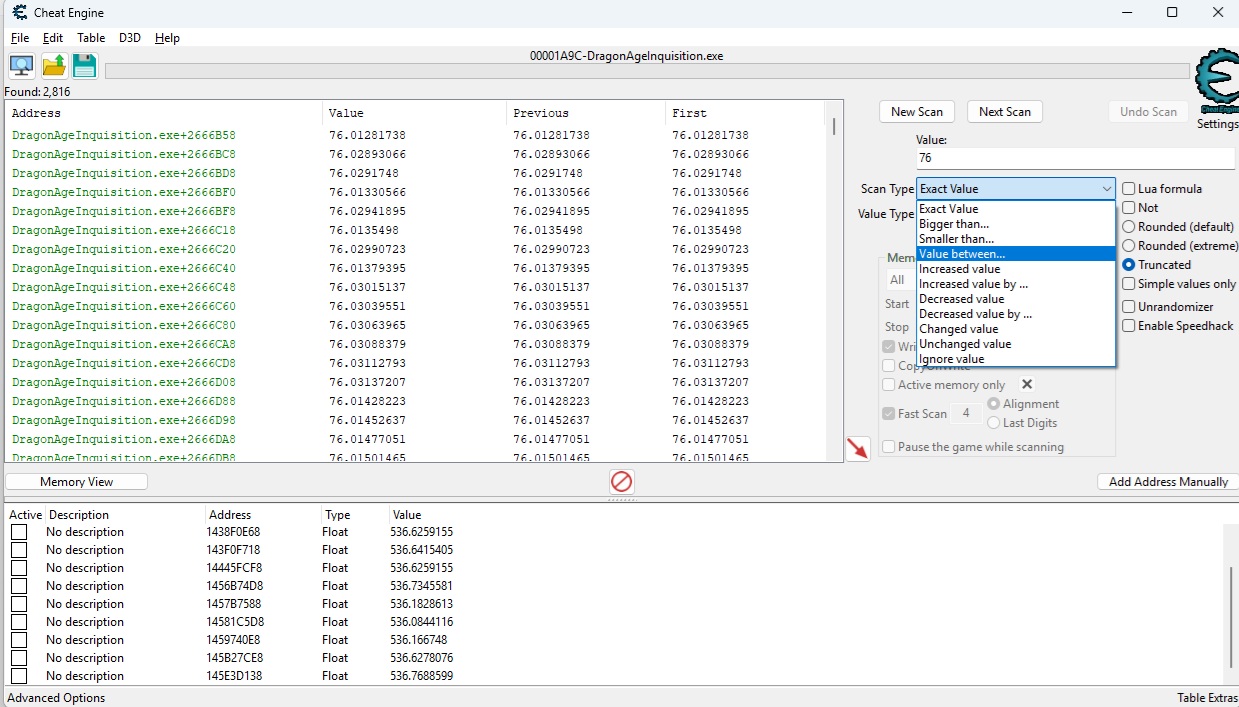
Task: Toggle Active memory only checkbox
Action: [x=889, y=385]
